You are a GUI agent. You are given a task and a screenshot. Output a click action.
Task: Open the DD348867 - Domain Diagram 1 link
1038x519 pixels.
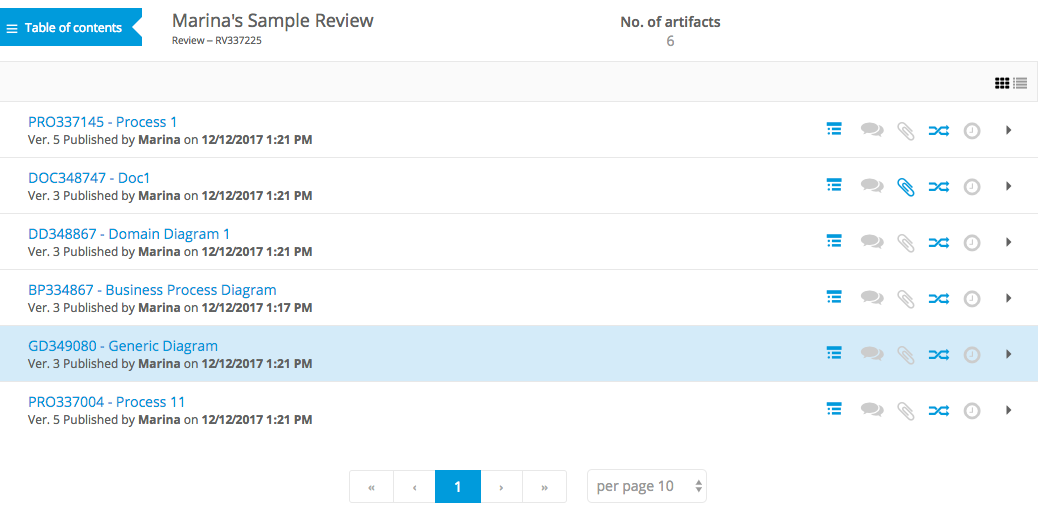point(129,234)
